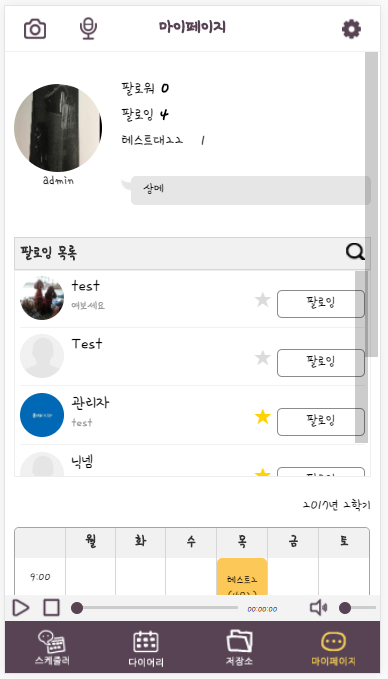388x679 pixels.
Task: Click the 팔로잉 button for 관리자
Action: pyautogui.click(x=321, y=422)
